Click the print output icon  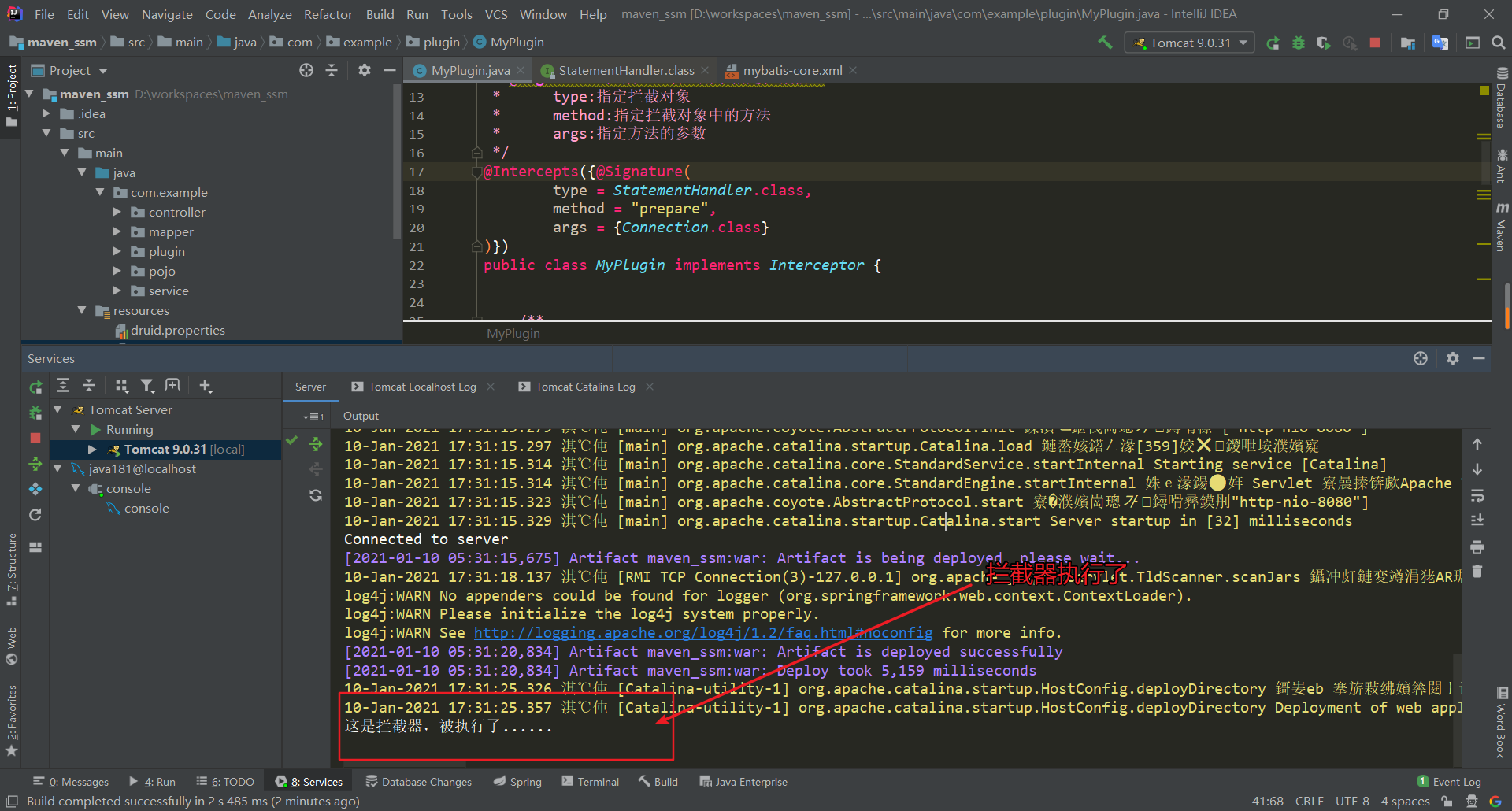(1477, 546)
